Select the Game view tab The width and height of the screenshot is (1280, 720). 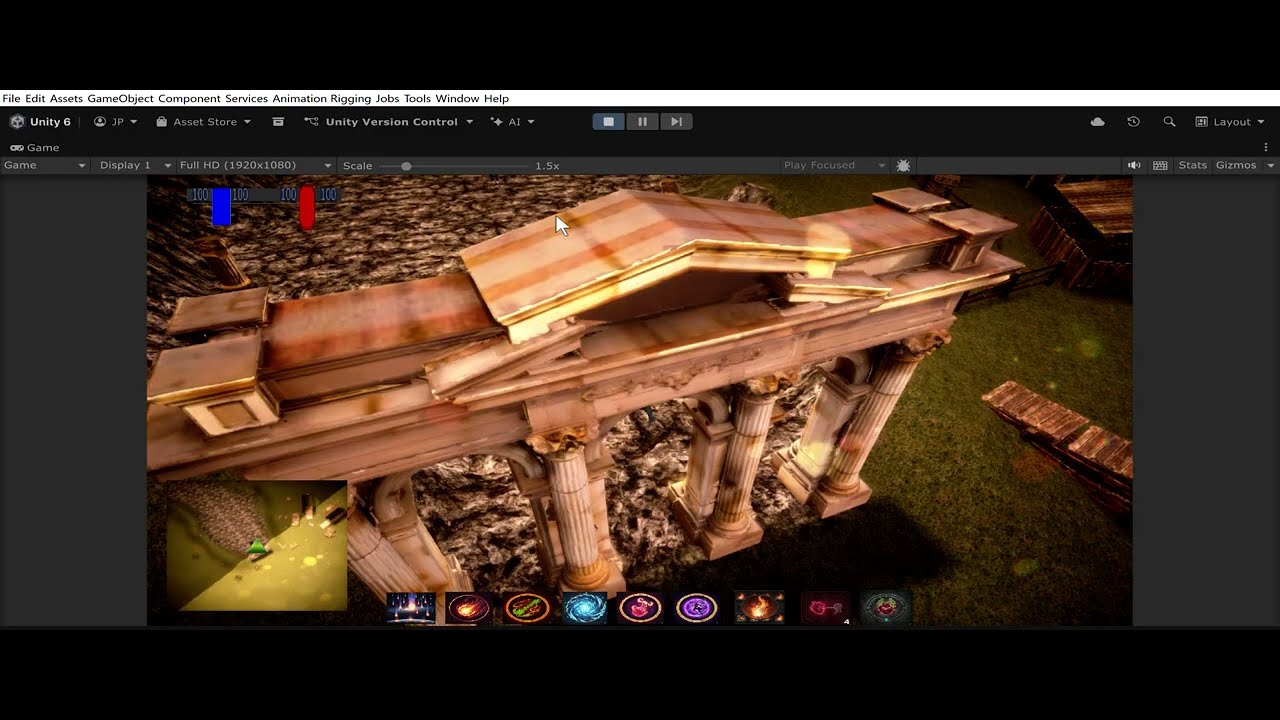35,147
